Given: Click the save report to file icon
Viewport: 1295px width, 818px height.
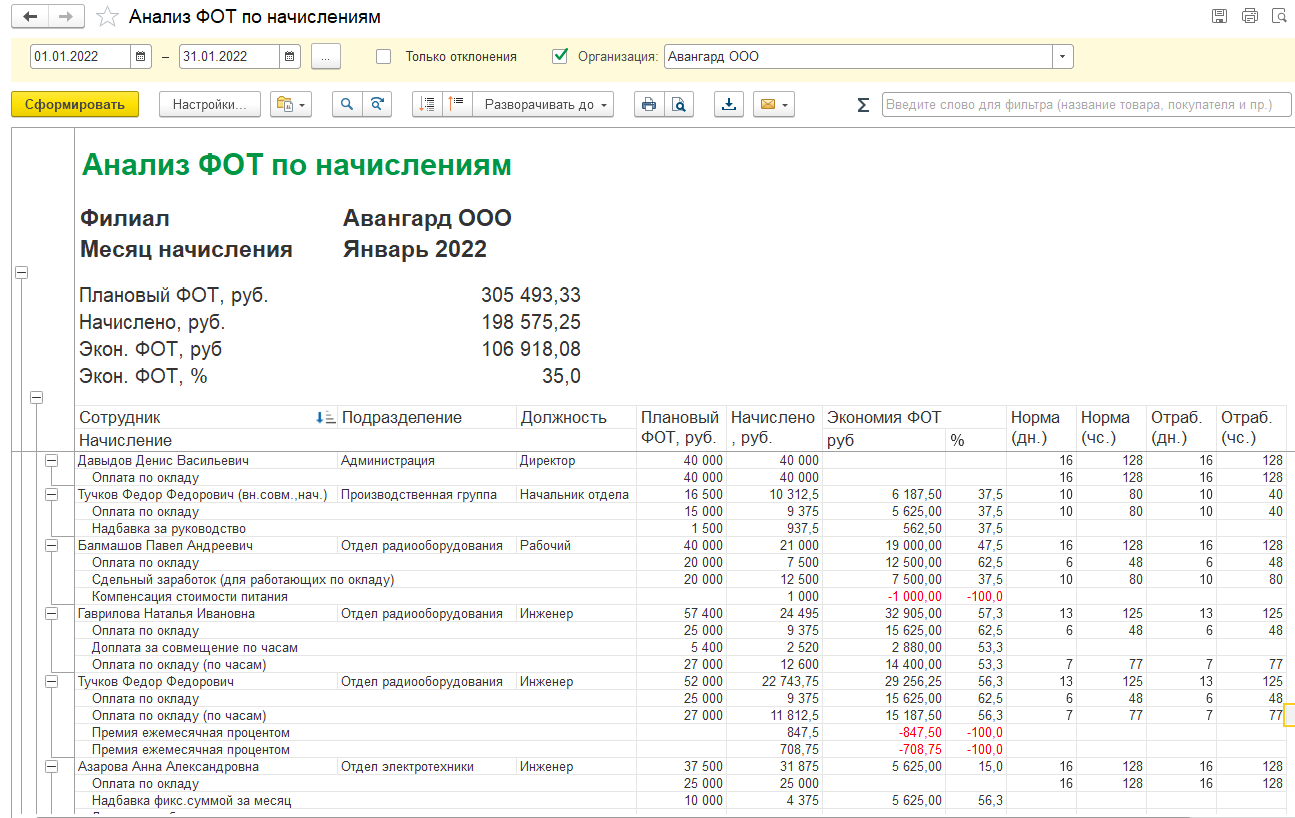Looking at the screenshot, I should coord(729,104).
